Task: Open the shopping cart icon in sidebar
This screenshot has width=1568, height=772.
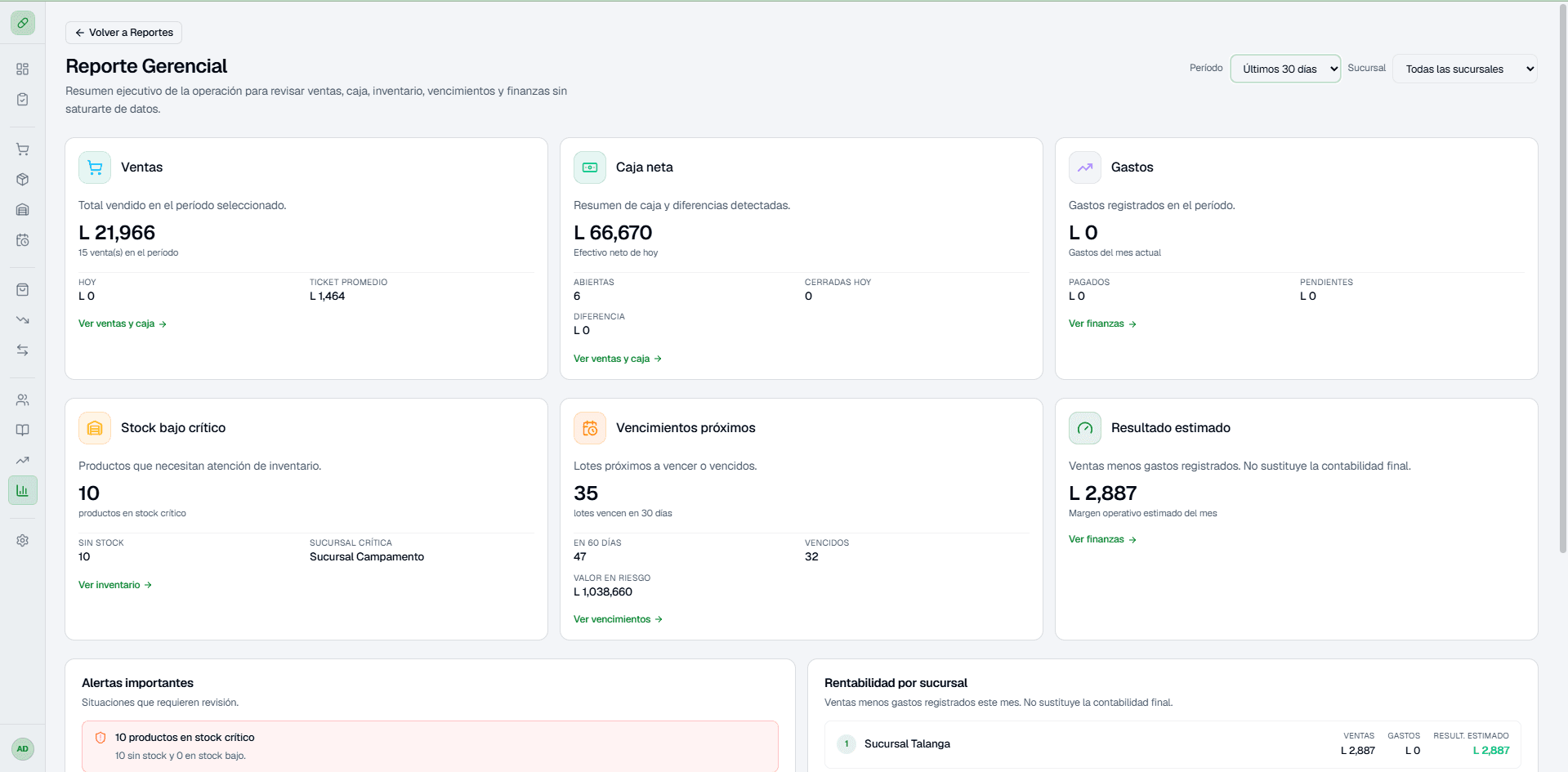Action: (x=23, y=149)
